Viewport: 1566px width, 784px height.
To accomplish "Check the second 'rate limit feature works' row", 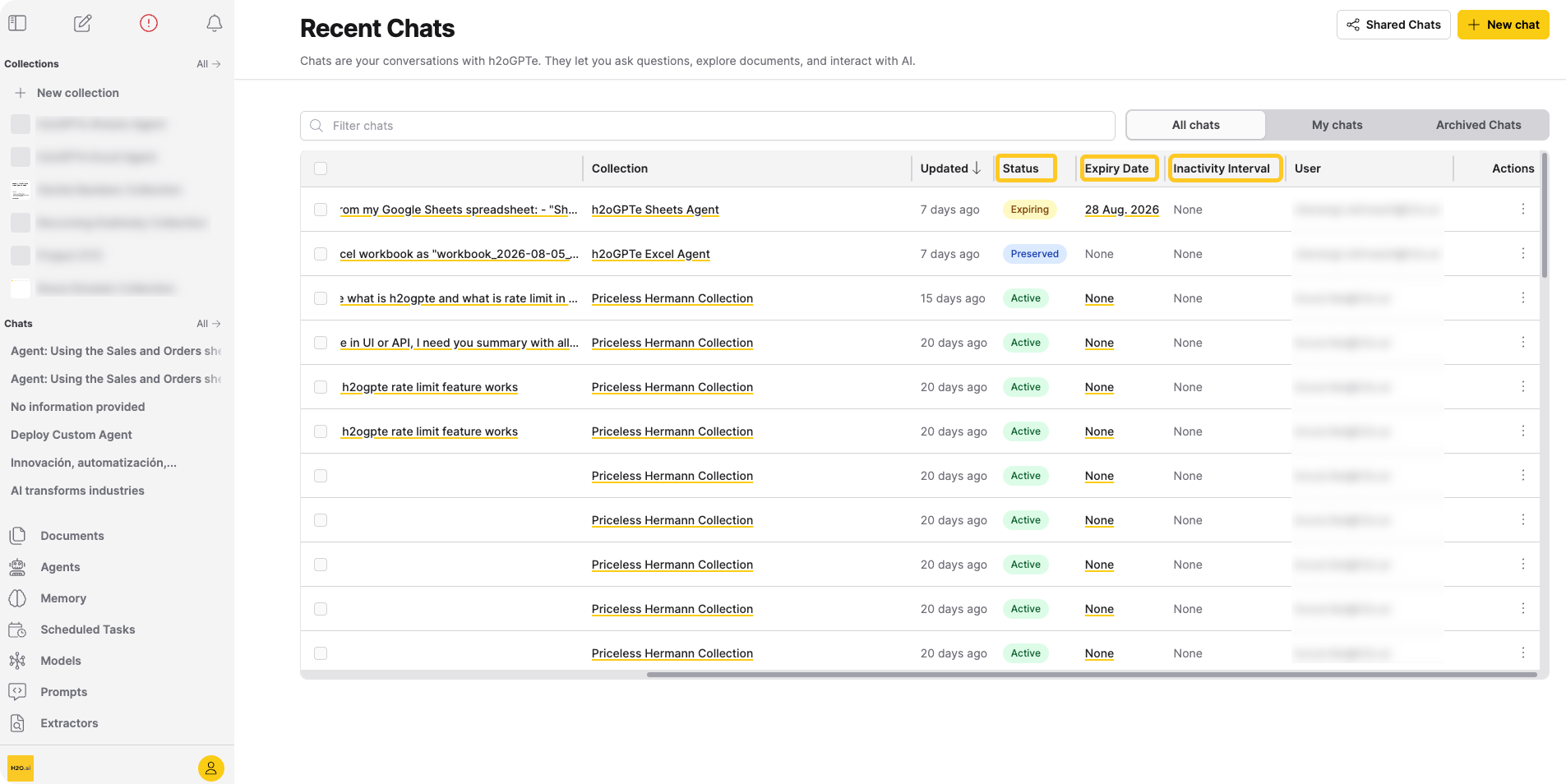I will [x=321, y=431].
